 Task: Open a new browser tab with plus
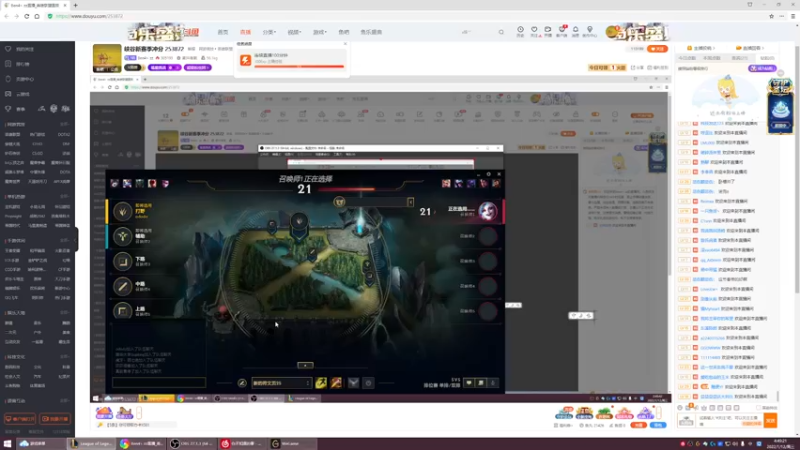coord(76,5)
